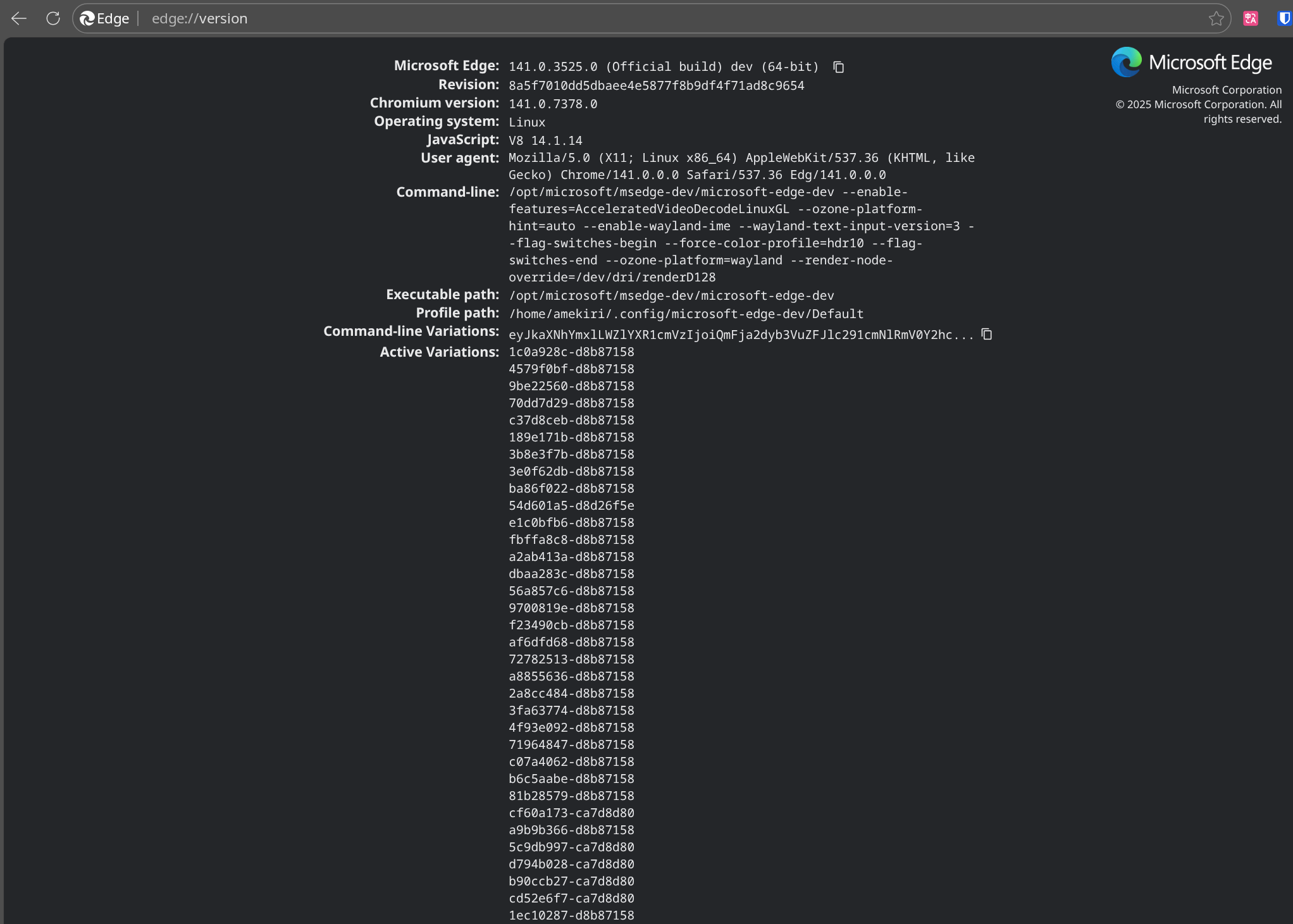
Task: Click active variation b90ccb27-ca7d8d80
Action: (571, 881)
